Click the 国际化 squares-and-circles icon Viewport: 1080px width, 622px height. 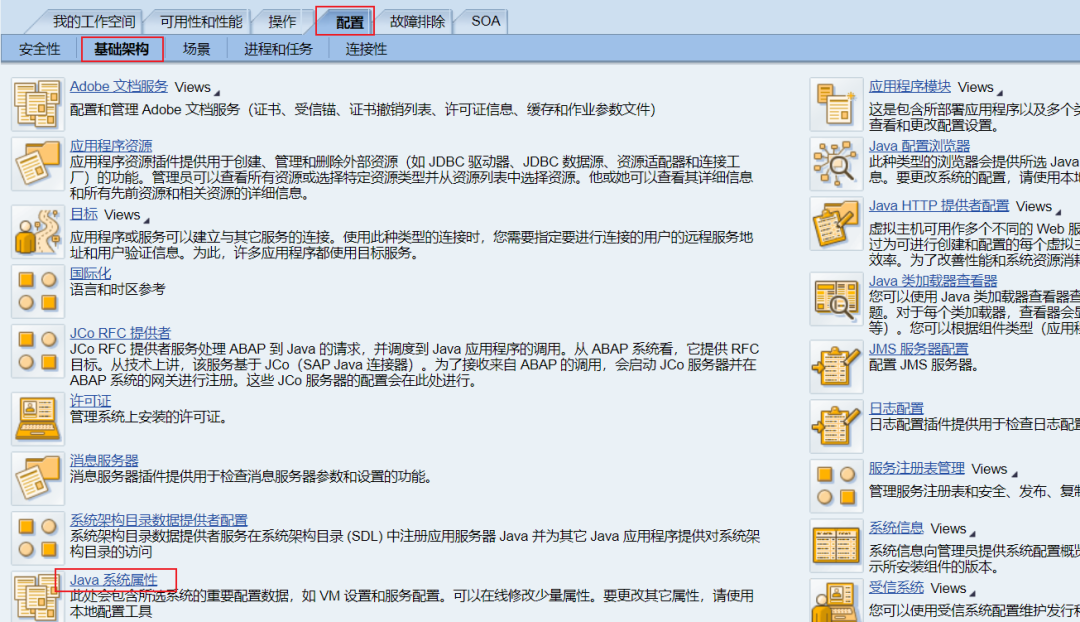point(38,291)
